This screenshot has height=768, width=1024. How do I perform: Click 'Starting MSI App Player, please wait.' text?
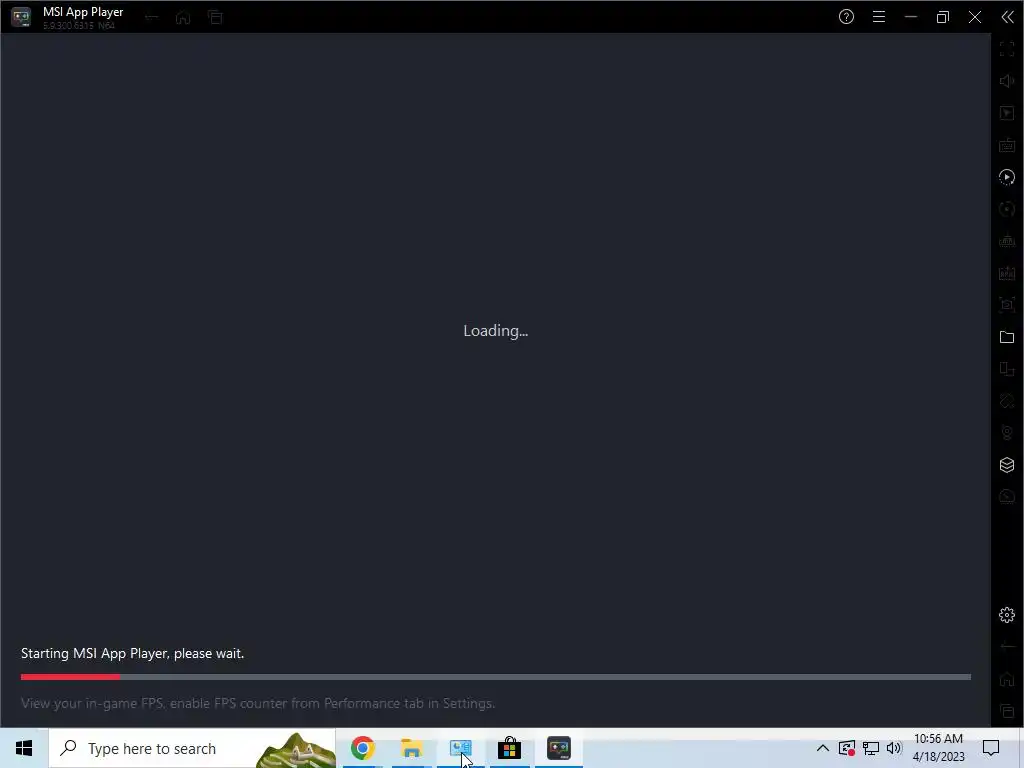tap(133, 654)
